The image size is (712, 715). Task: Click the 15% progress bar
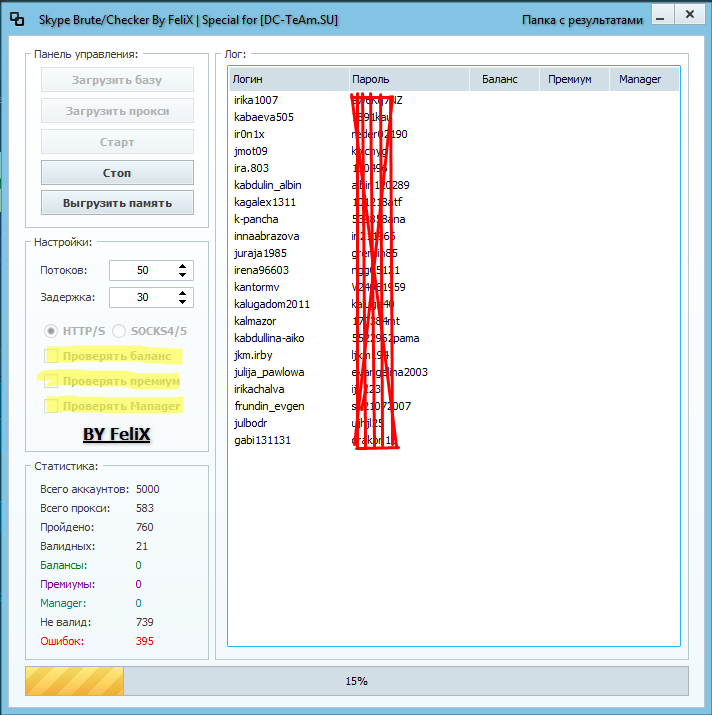point(357,681)
